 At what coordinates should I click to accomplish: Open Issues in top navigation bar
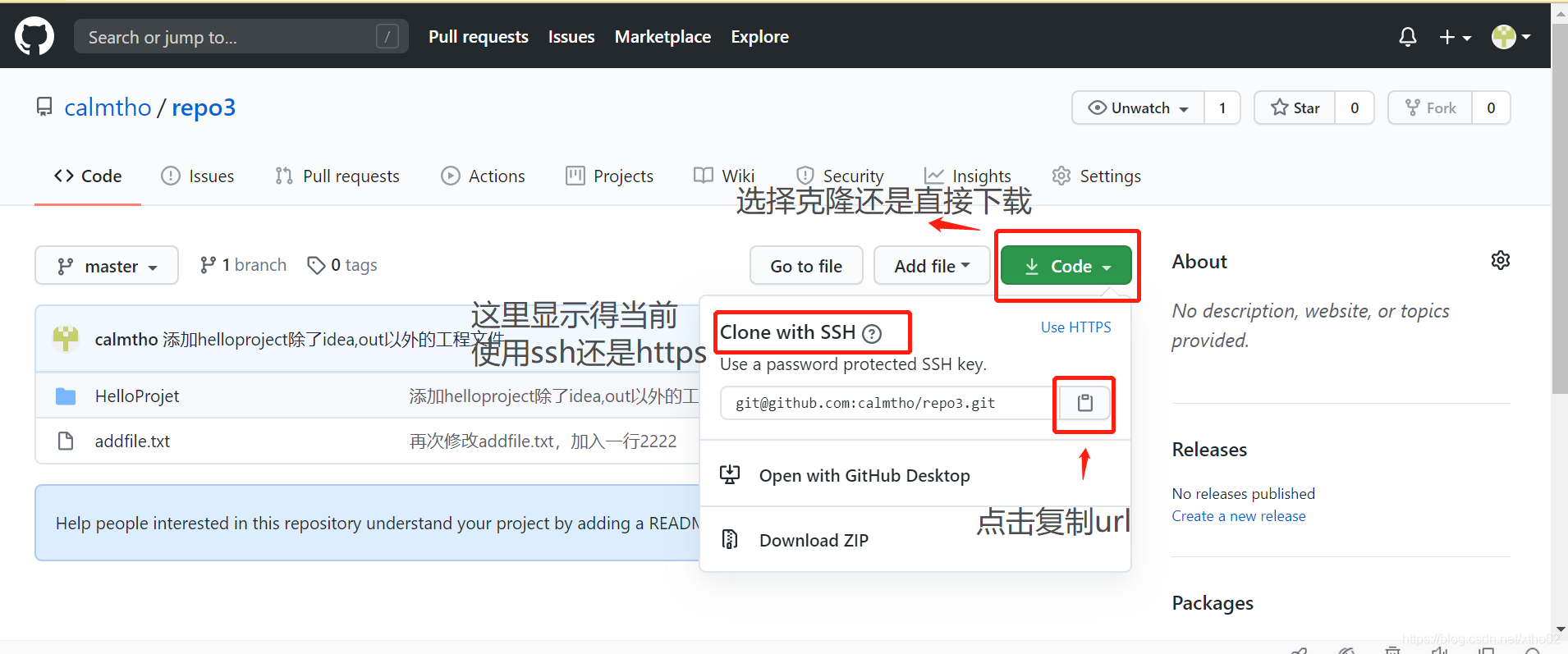pyautogui.click(x=571, y=37)
